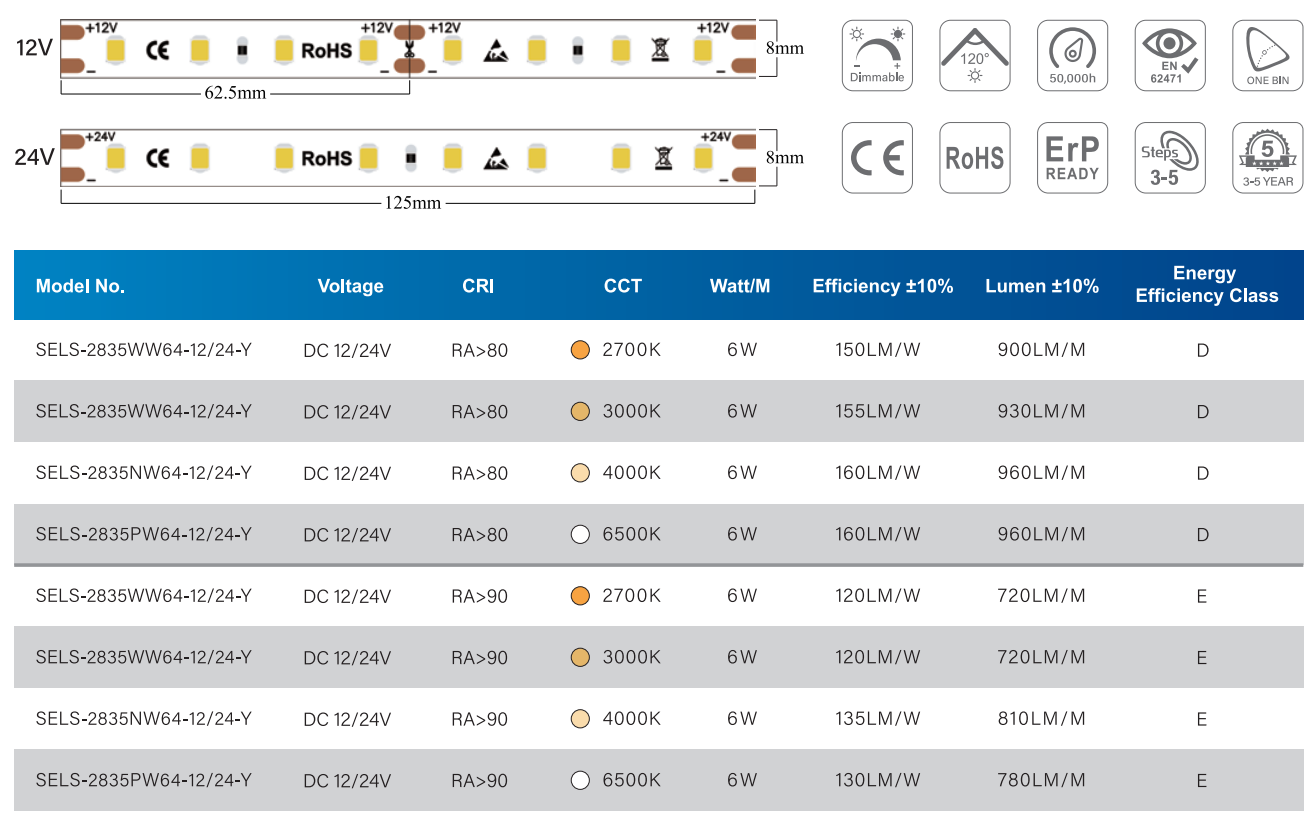
Task: Click energy class E in the 6500K RA>90 row
Action: (x=1202, y=780)
